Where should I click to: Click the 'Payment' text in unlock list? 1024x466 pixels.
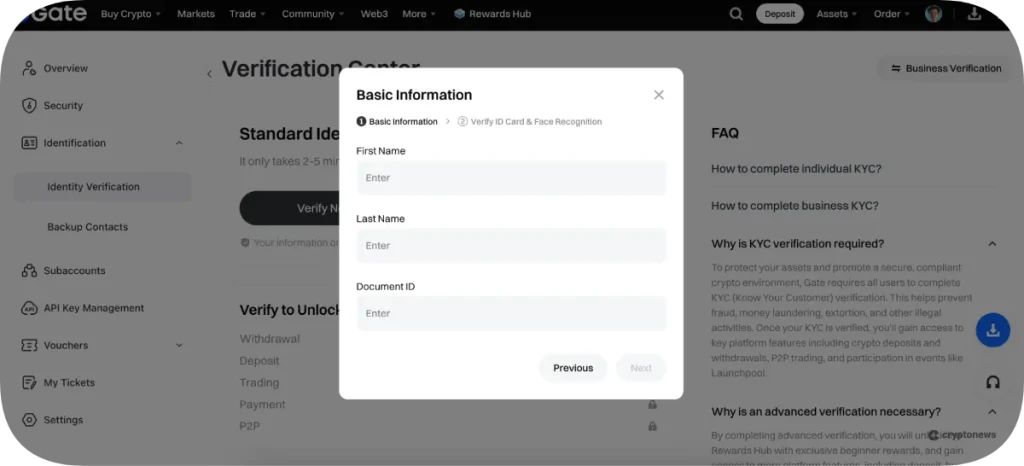click(x=263, y=405)
